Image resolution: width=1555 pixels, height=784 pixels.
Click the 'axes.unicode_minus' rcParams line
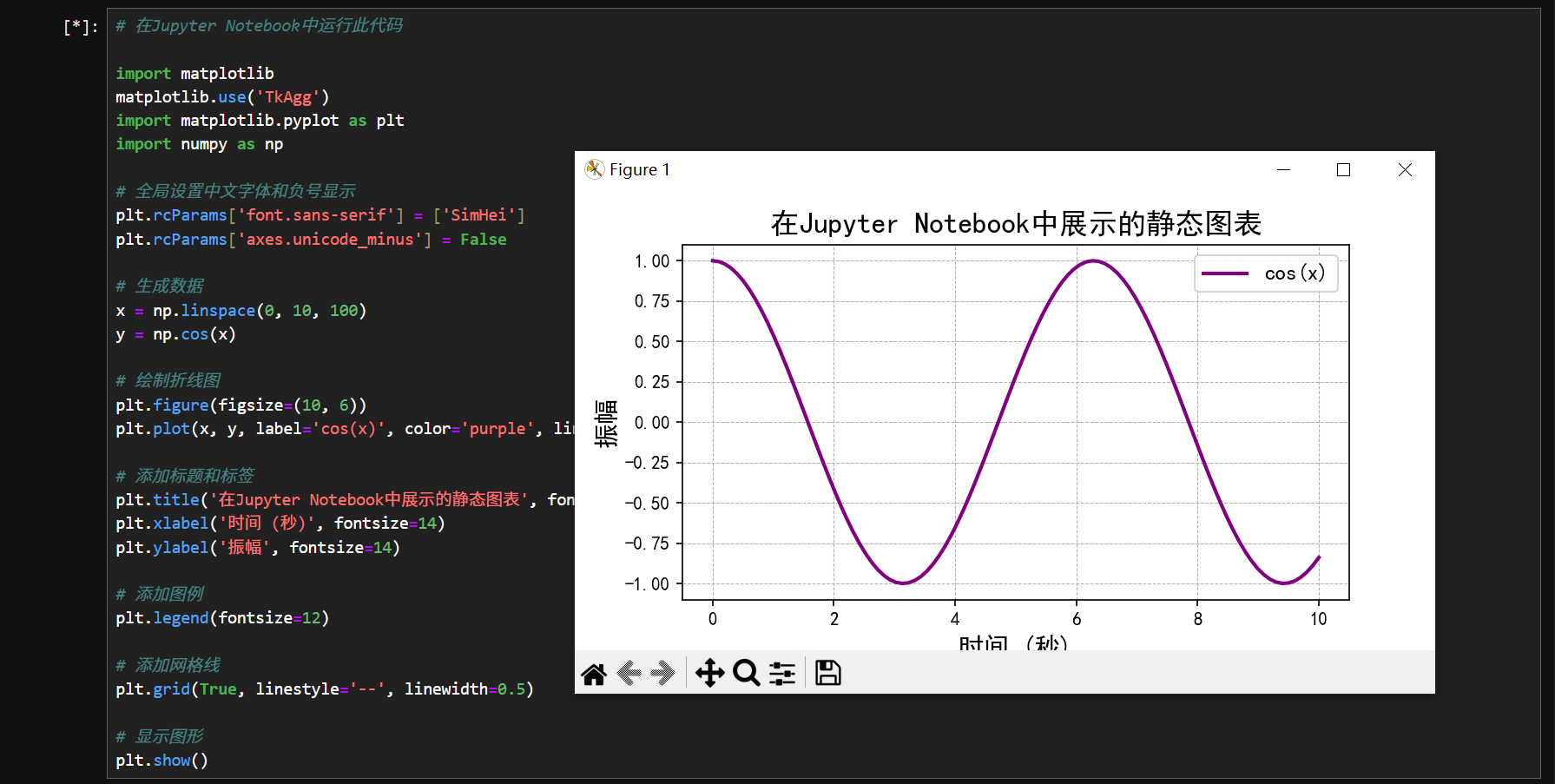(312, 240)
